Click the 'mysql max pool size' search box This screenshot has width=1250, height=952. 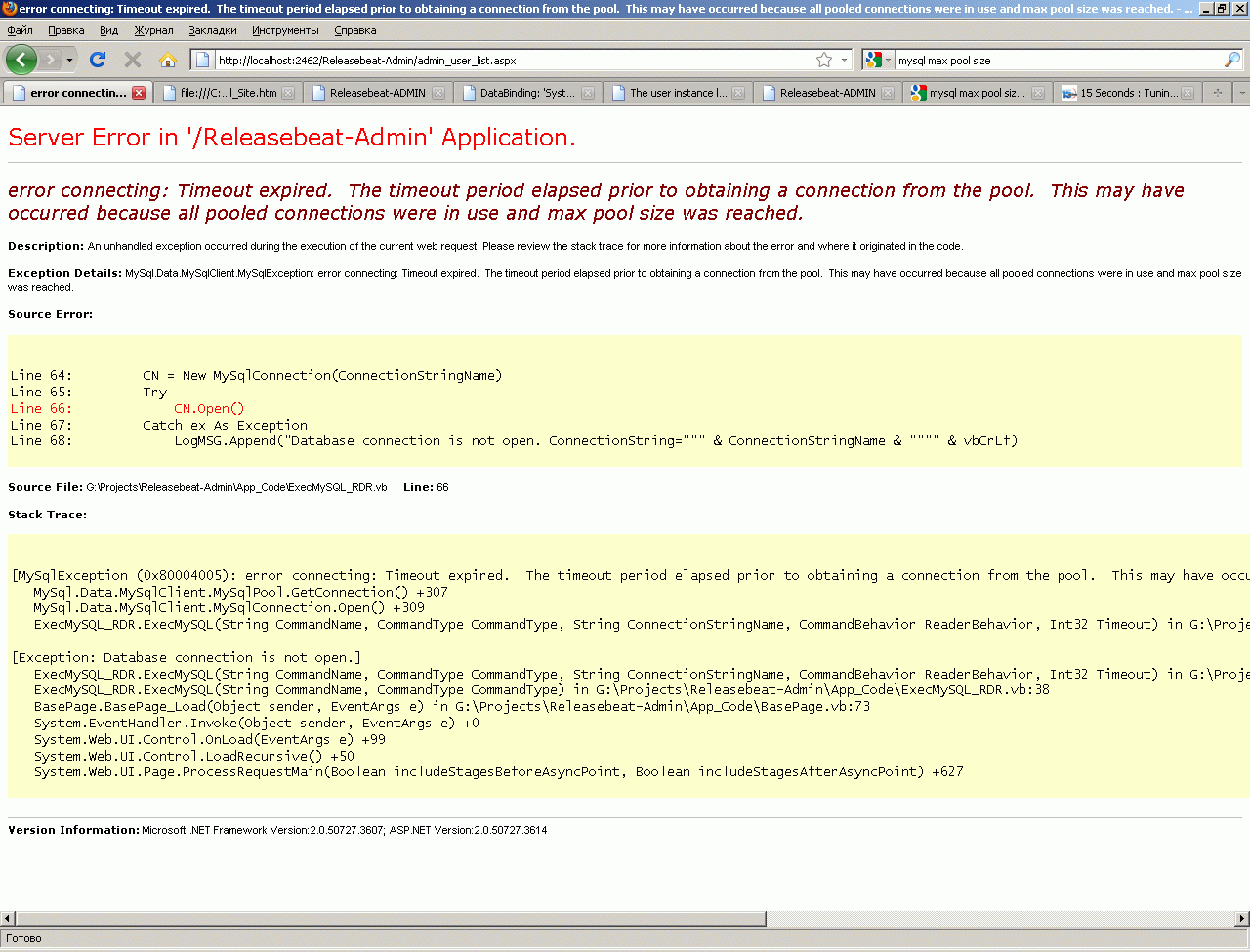point(1059,61)
